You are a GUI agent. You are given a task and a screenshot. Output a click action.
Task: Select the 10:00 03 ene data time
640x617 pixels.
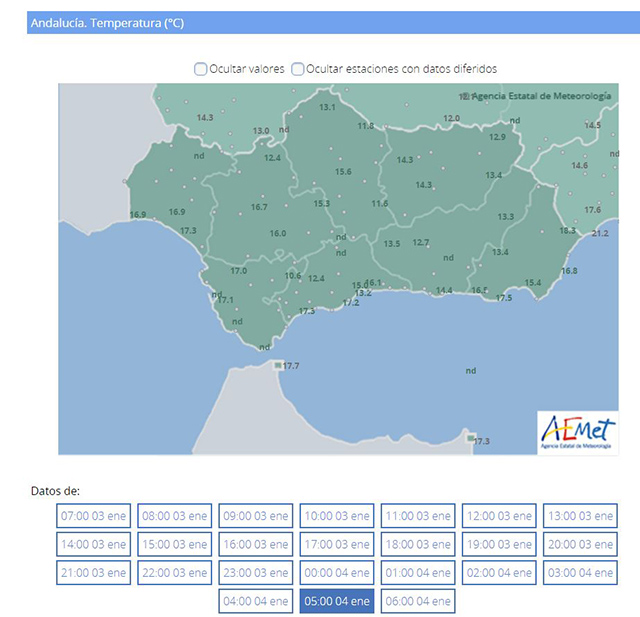(x=337, y=516)
